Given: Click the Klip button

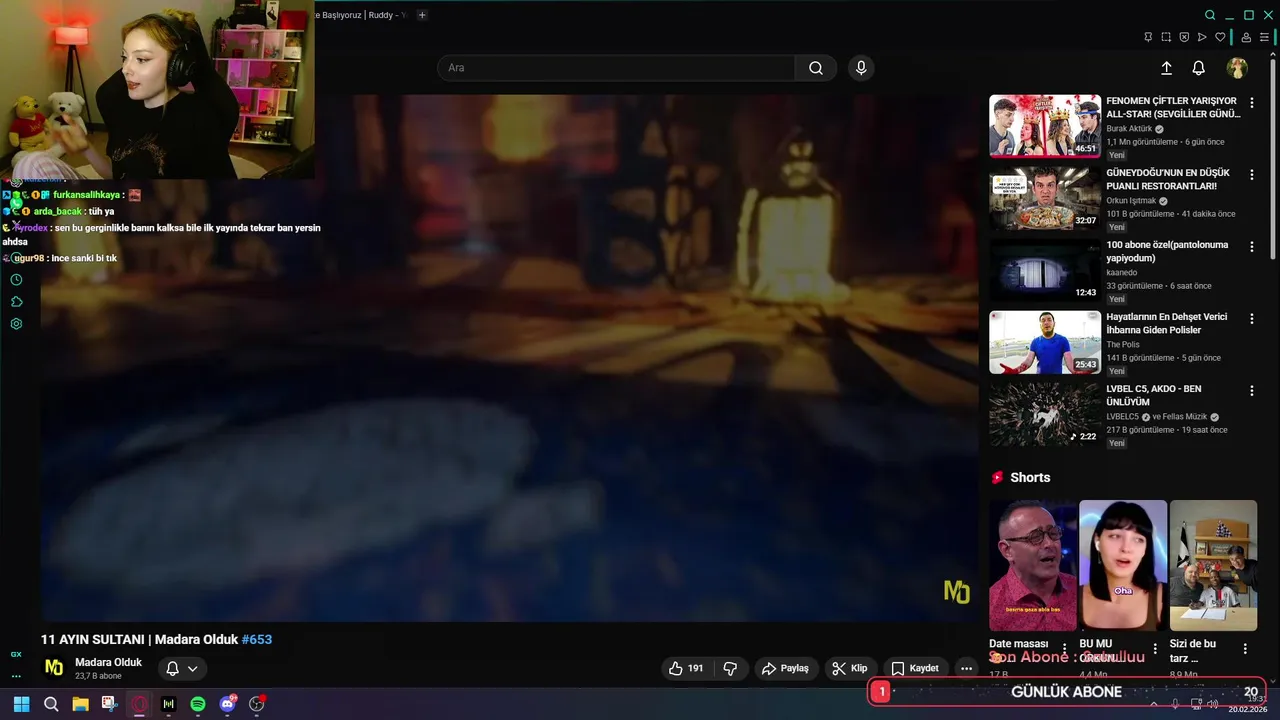Looking at the screenshot, I should pos(851,668).
